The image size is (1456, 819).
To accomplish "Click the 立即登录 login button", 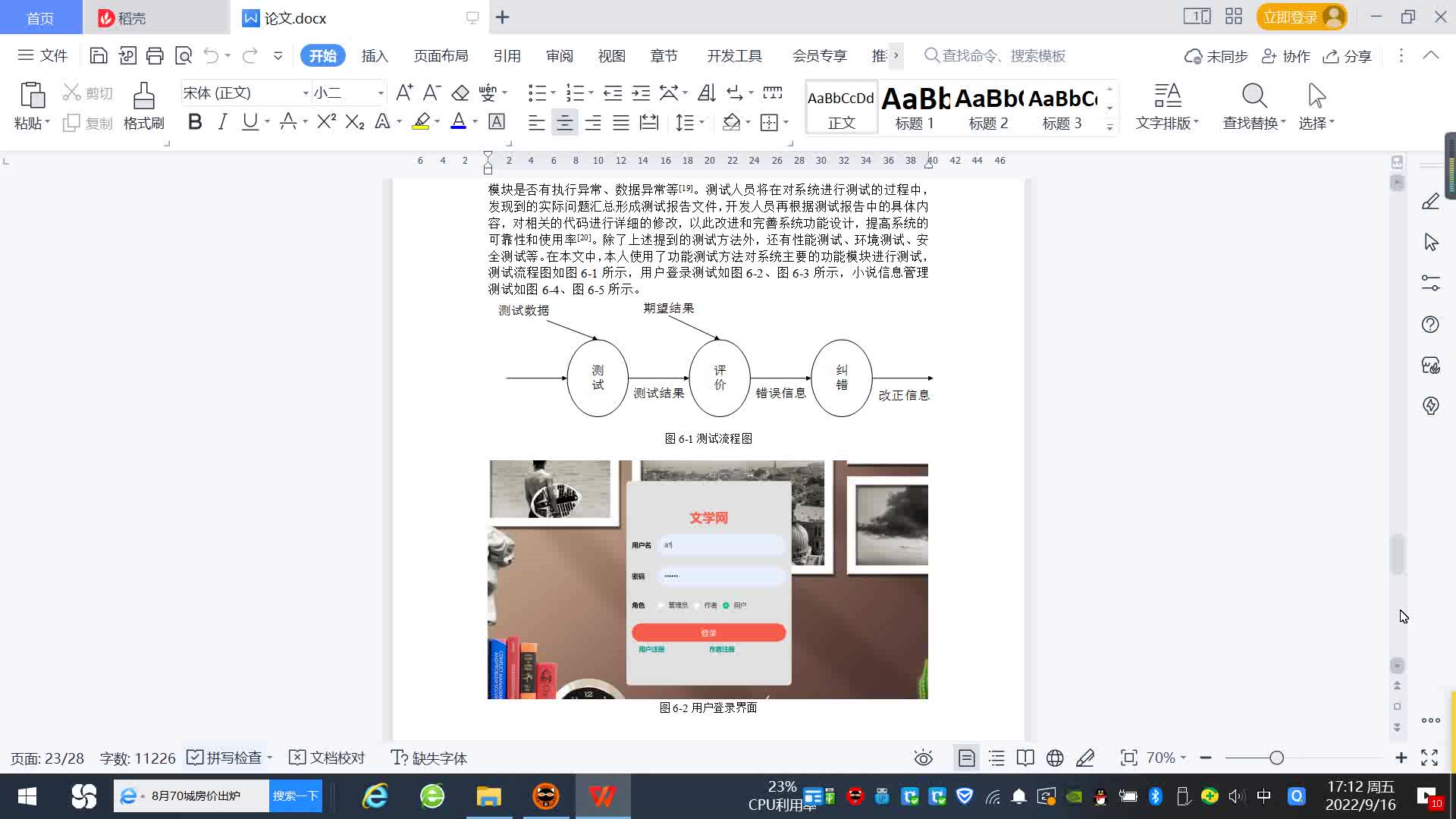I will pos(1290,17).
